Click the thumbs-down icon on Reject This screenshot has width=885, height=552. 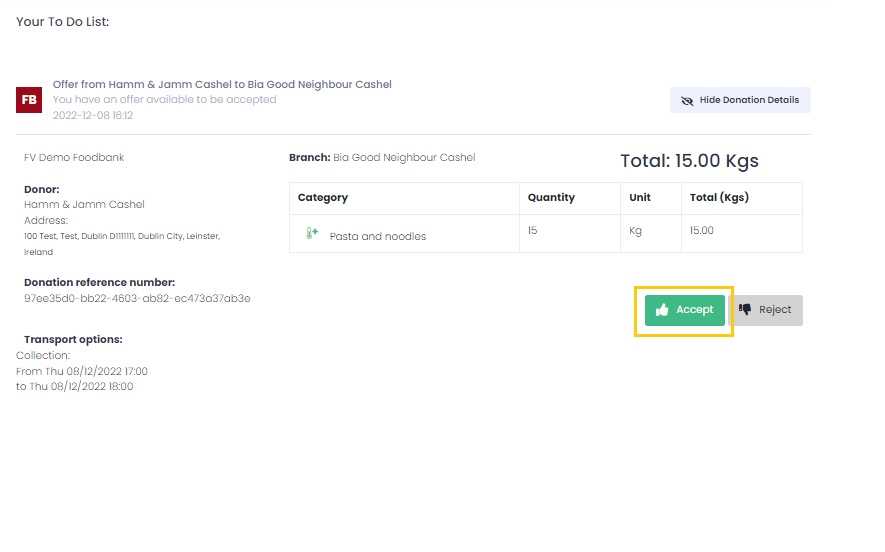(745, 309)
